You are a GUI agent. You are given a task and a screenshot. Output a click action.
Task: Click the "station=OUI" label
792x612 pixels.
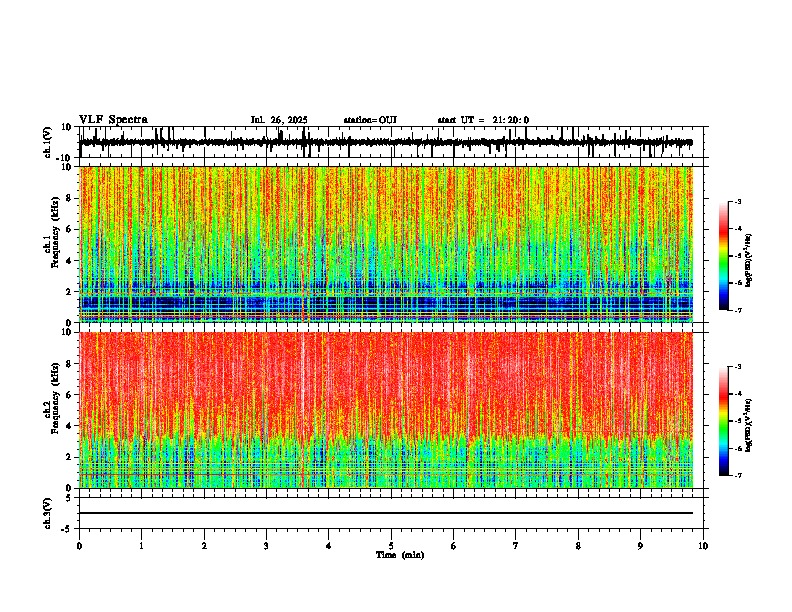(370, 120)
